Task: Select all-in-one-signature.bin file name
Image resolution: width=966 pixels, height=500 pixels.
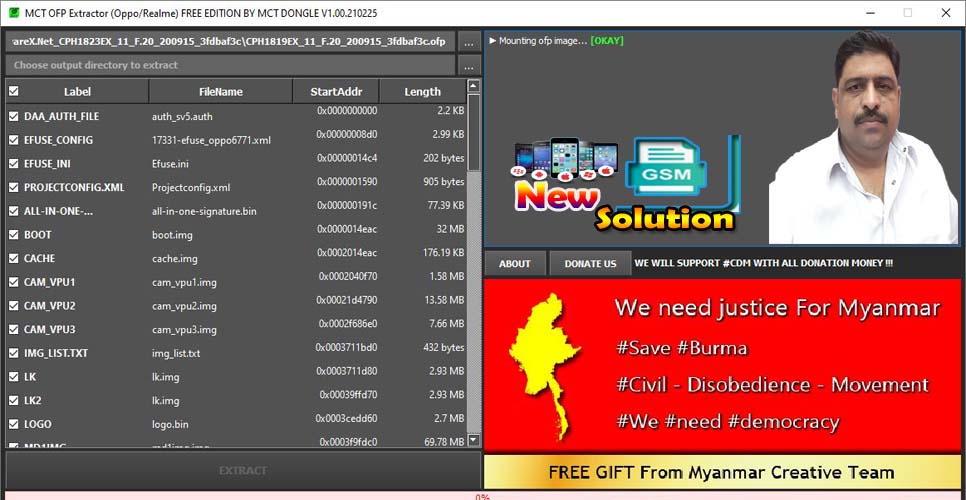Action: point(204,211)
